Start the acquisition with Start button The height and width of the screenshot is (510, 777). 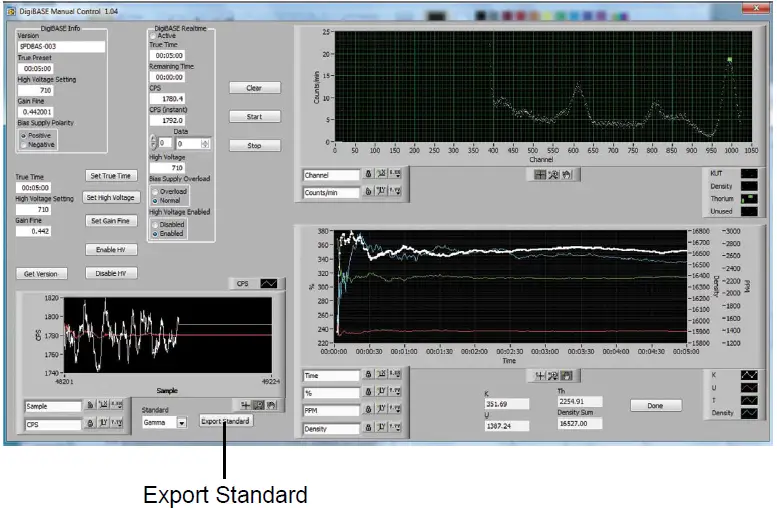(x=255, y=116)
